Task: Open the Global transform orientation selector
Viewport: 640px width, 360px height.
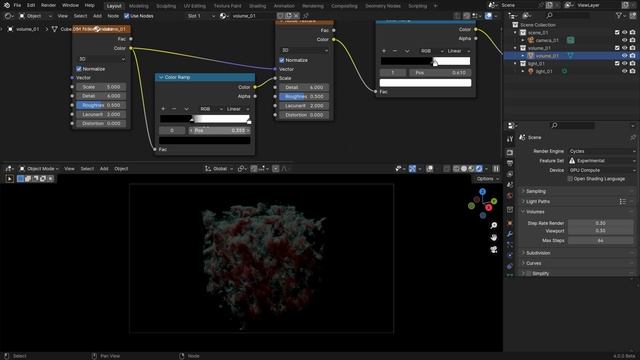Action: click(219, 169)
